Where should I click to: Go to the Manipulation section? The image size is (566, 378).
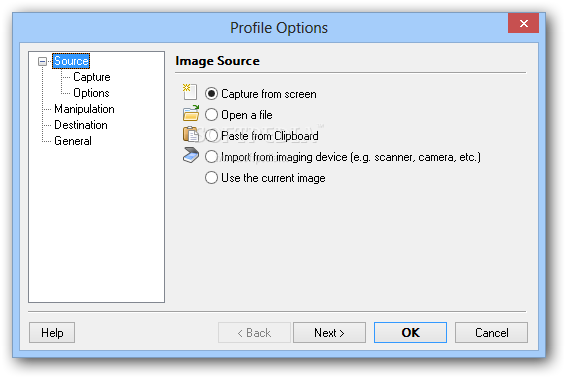pyautogui.click(x=84, y=109)
